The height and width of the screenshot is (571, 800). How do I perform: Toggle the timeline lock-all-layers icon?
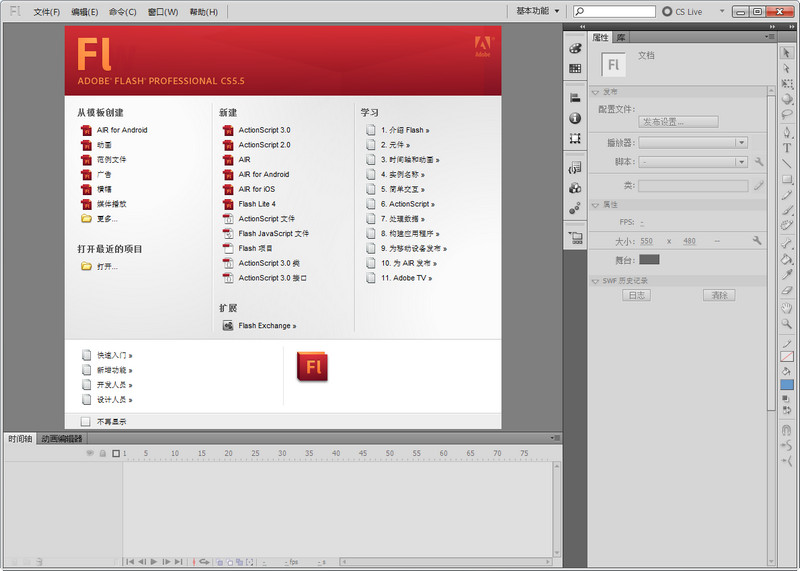coord(102,453)
